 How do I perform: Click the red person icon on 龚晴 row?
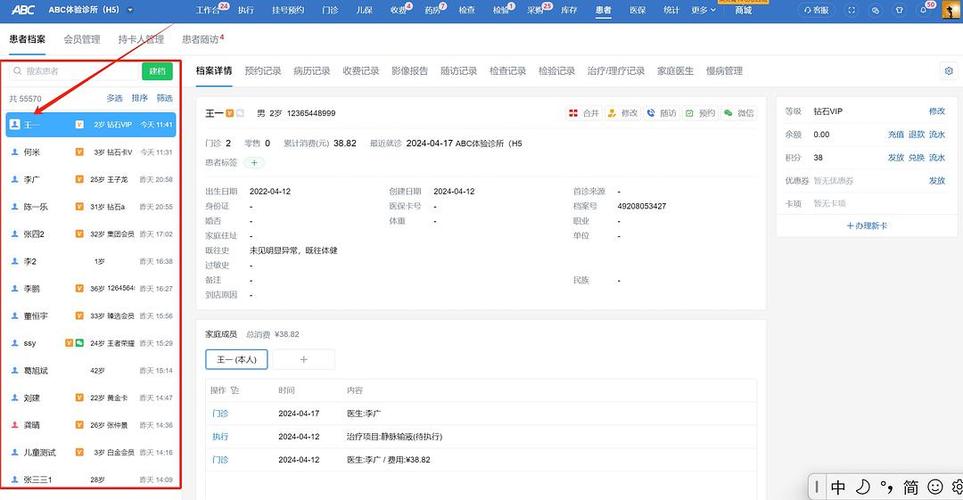pyautogui.click(x=15, y=424)
